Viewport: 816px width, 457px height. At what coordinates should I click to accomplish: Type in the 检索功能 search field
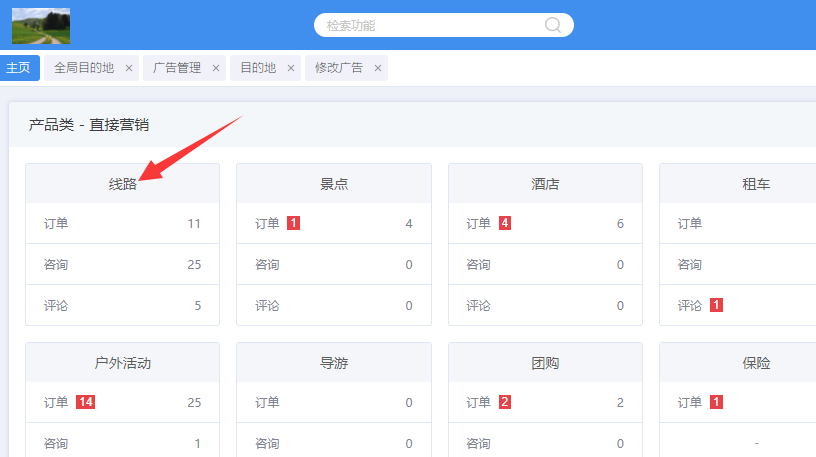(x=430, y=25)
